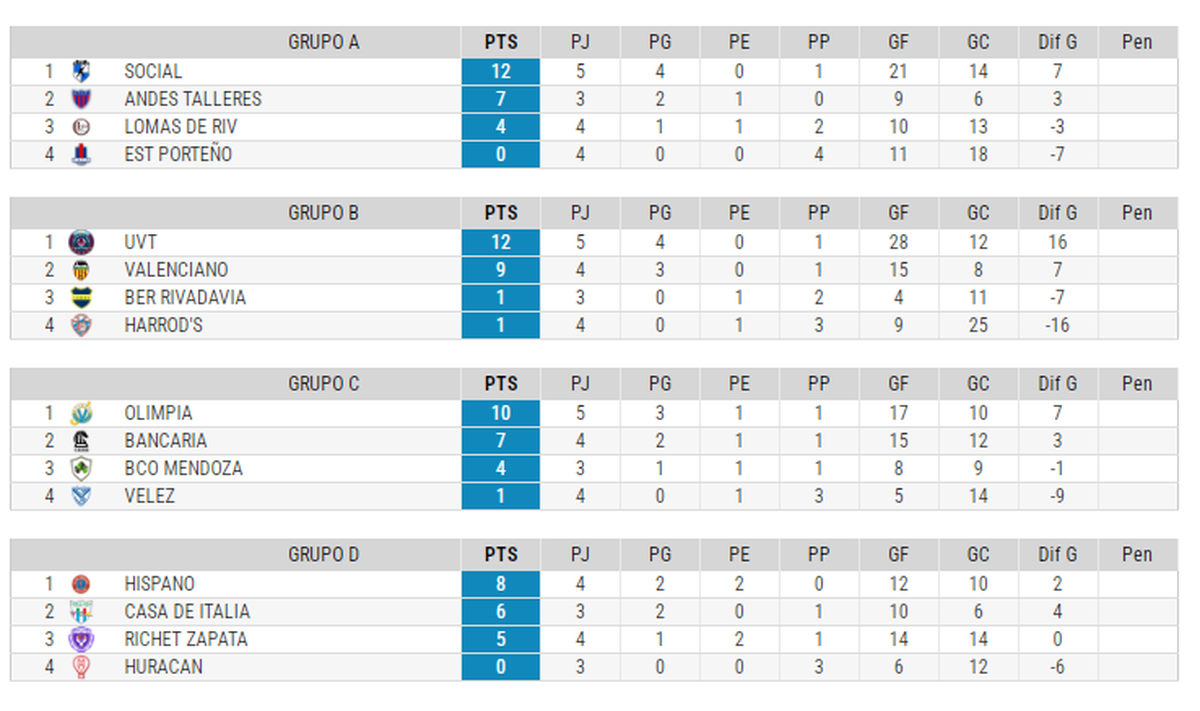The image size is (1200, 711).
Task: Click the Dif G header in Grupo D
Action: [x=1057, y=555]
